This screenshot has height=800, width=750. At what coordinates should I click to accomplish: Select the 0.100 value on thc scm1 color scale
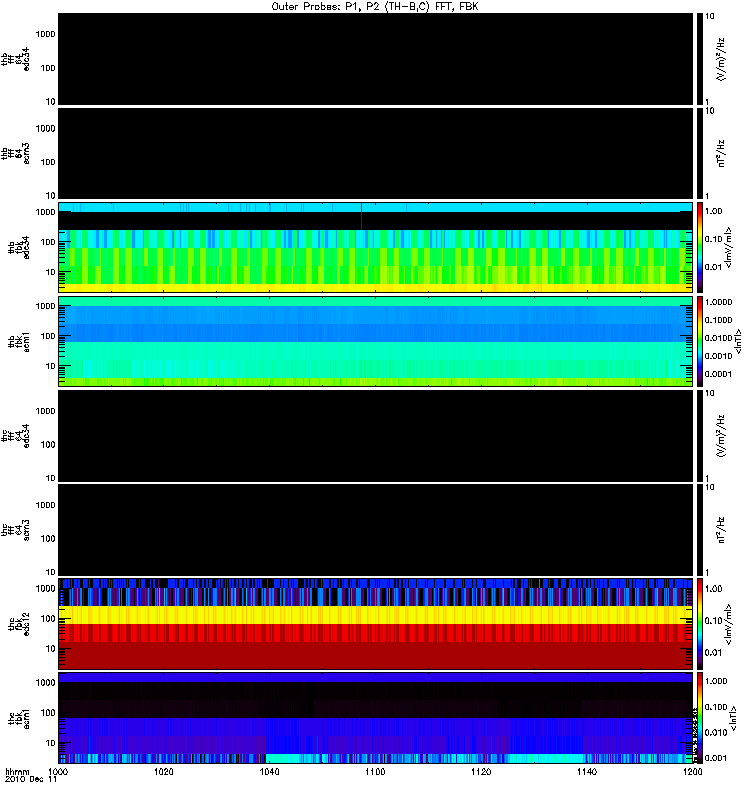(716, 707)
